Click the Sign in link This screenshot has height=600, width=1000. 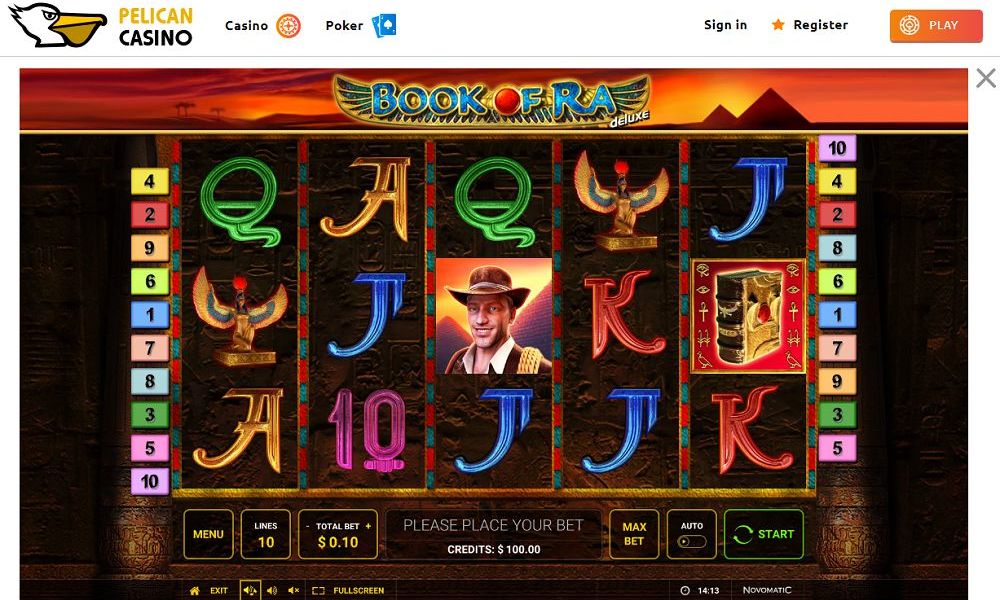(x=725, y=25)
